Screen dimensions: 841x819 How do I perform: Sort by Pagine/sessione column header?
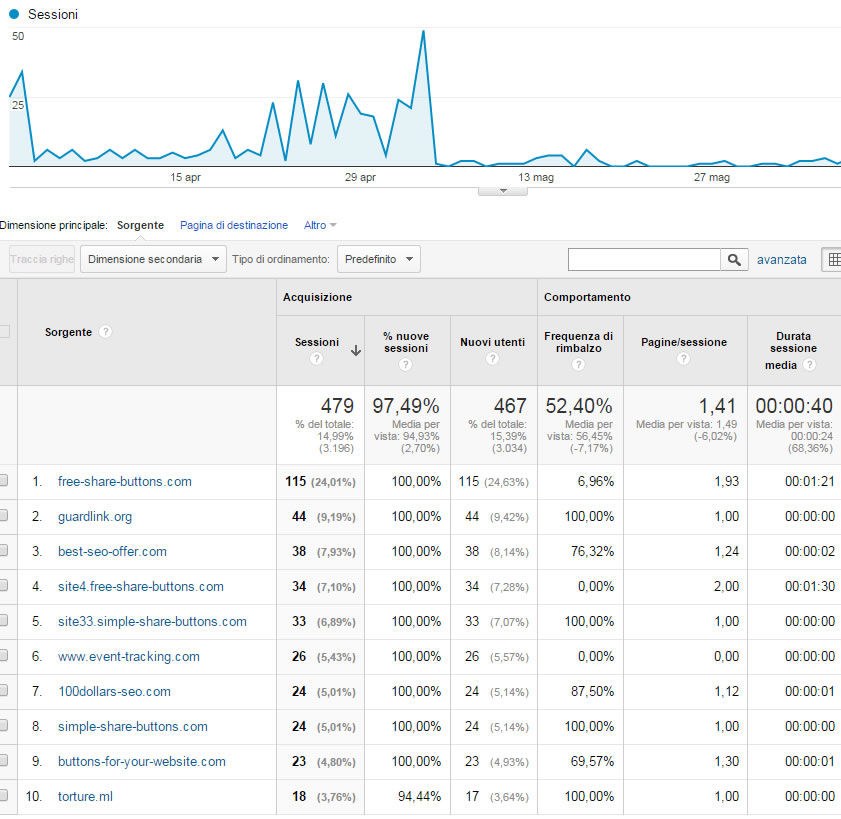[684, 342]
